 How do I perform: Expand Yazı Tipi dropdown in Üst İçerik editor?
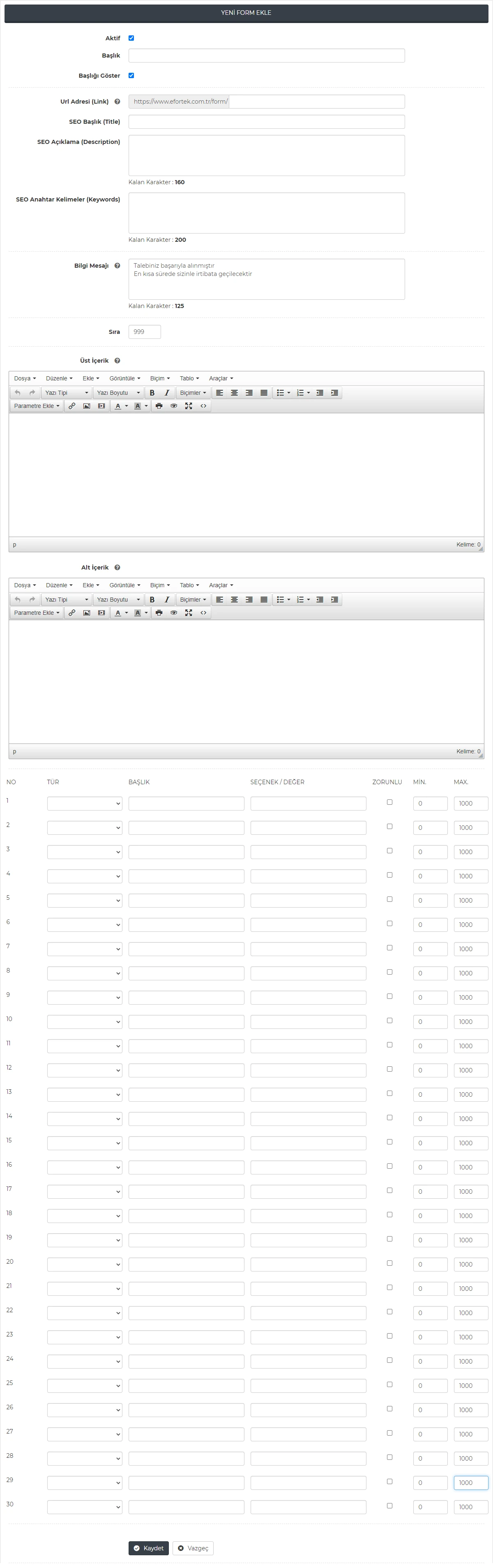pyautogui.click(x=66, y=393)
